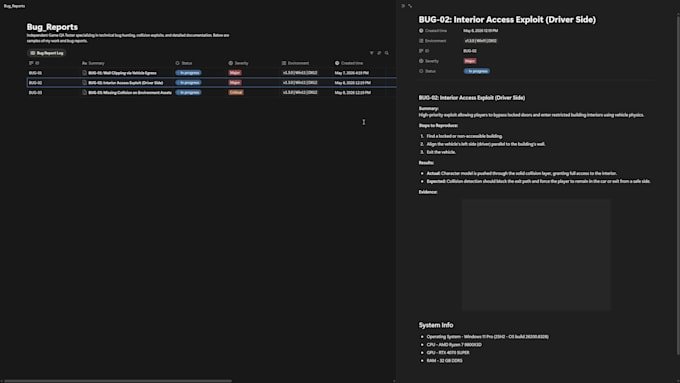This screenshot has height=383, width=680.
Task: Click the Major severity tag in side panel
Action: (470, 61)
